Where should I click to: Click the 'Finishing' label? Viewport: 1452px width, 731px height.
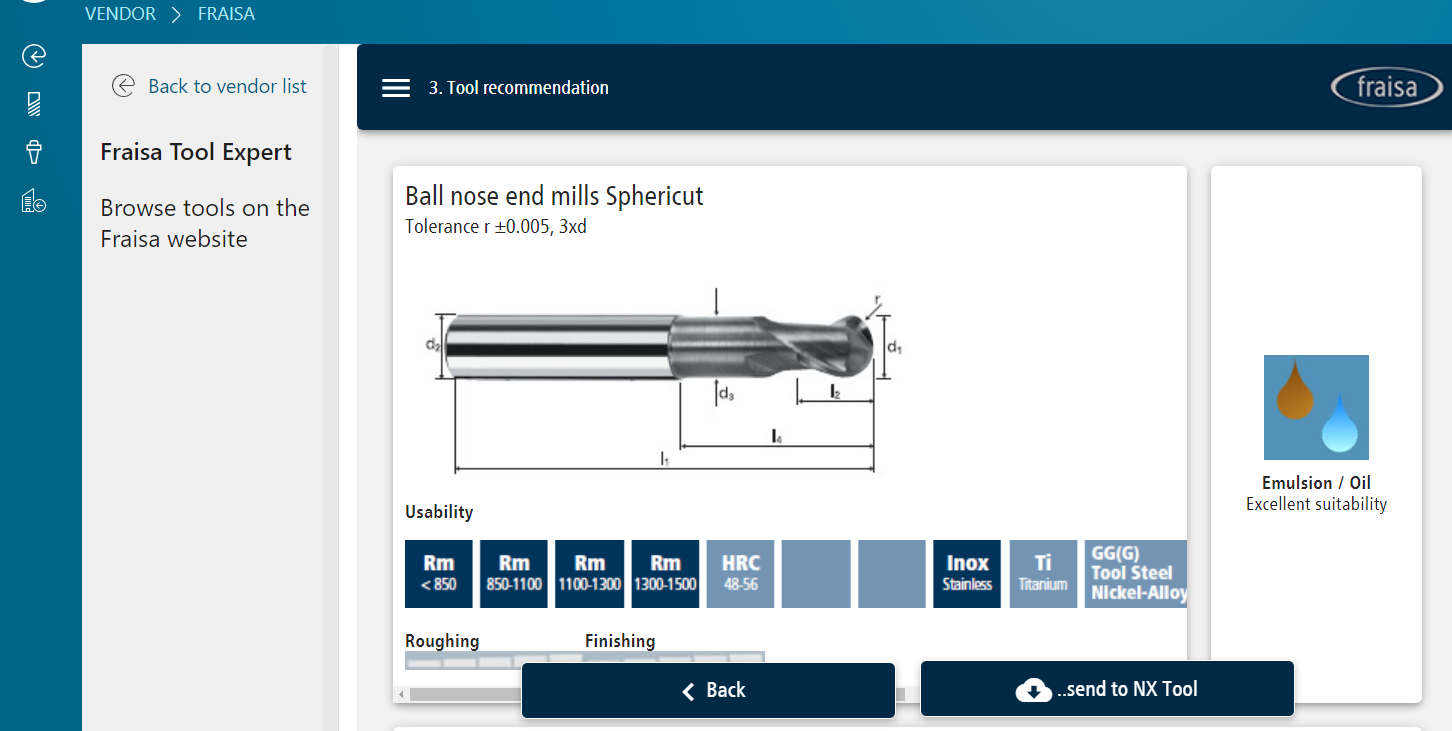[x=620, y=641]
